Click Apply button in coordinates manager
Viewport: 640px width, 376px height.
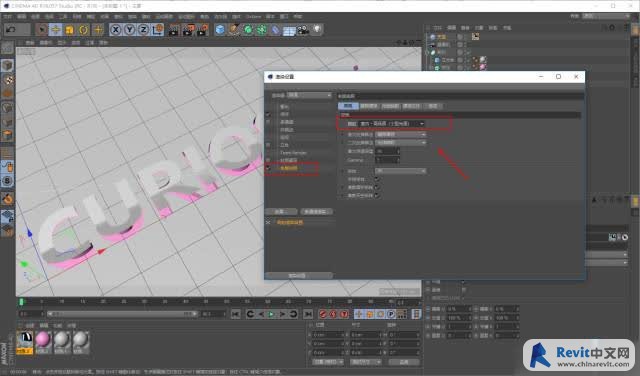(x=404, y=362)
